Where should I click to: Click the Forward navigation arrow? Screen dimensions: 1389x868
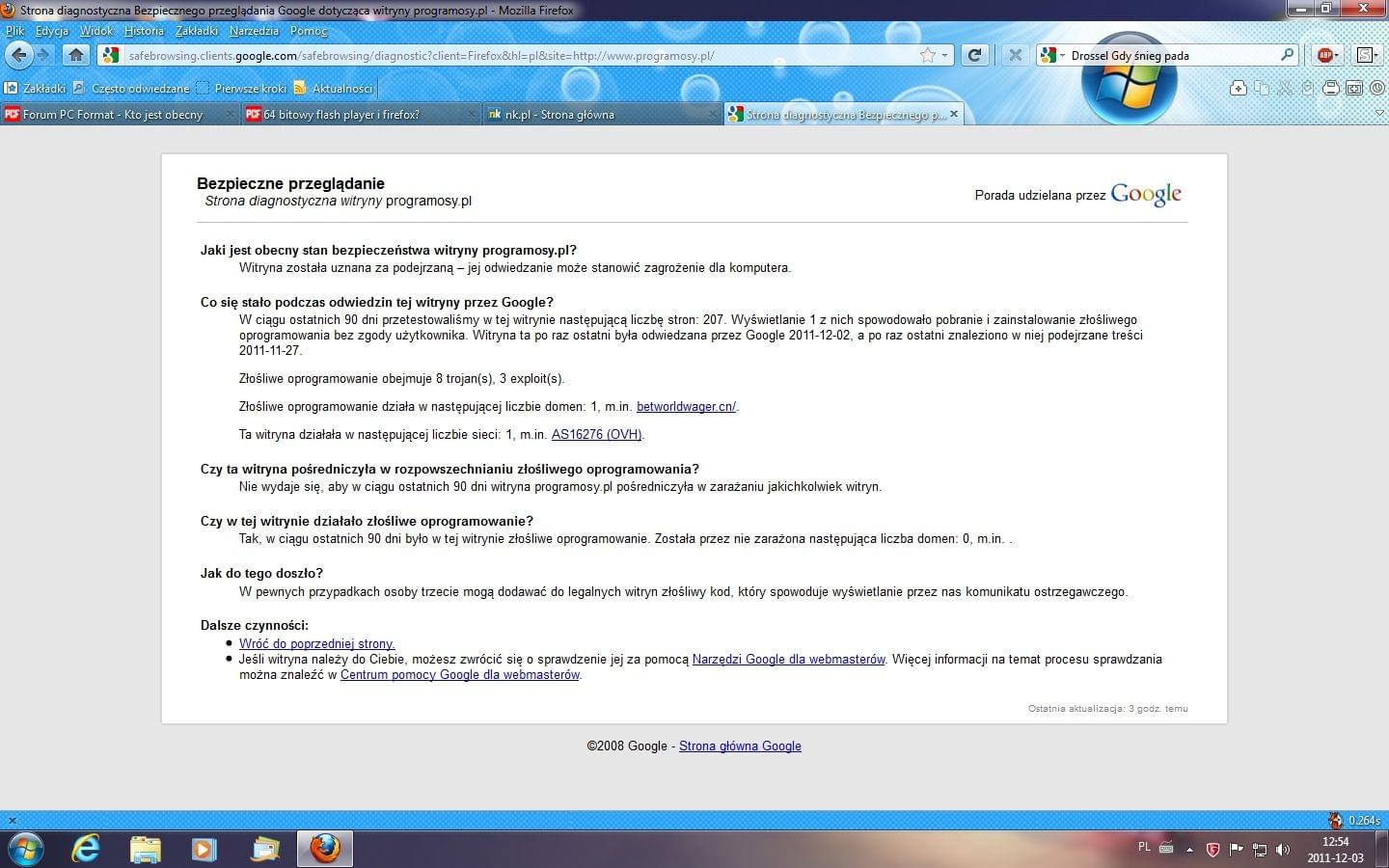[x=43, y=55]
